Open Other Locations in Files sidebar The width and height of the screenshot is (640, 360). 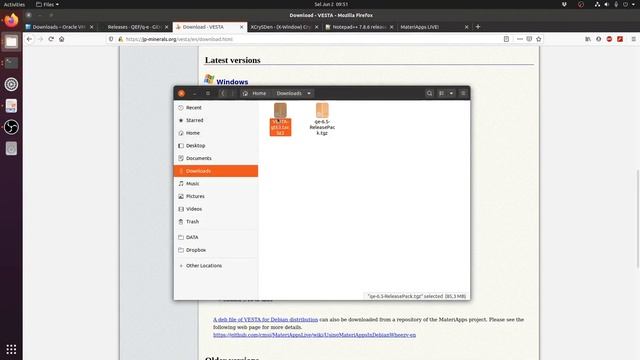216,265
